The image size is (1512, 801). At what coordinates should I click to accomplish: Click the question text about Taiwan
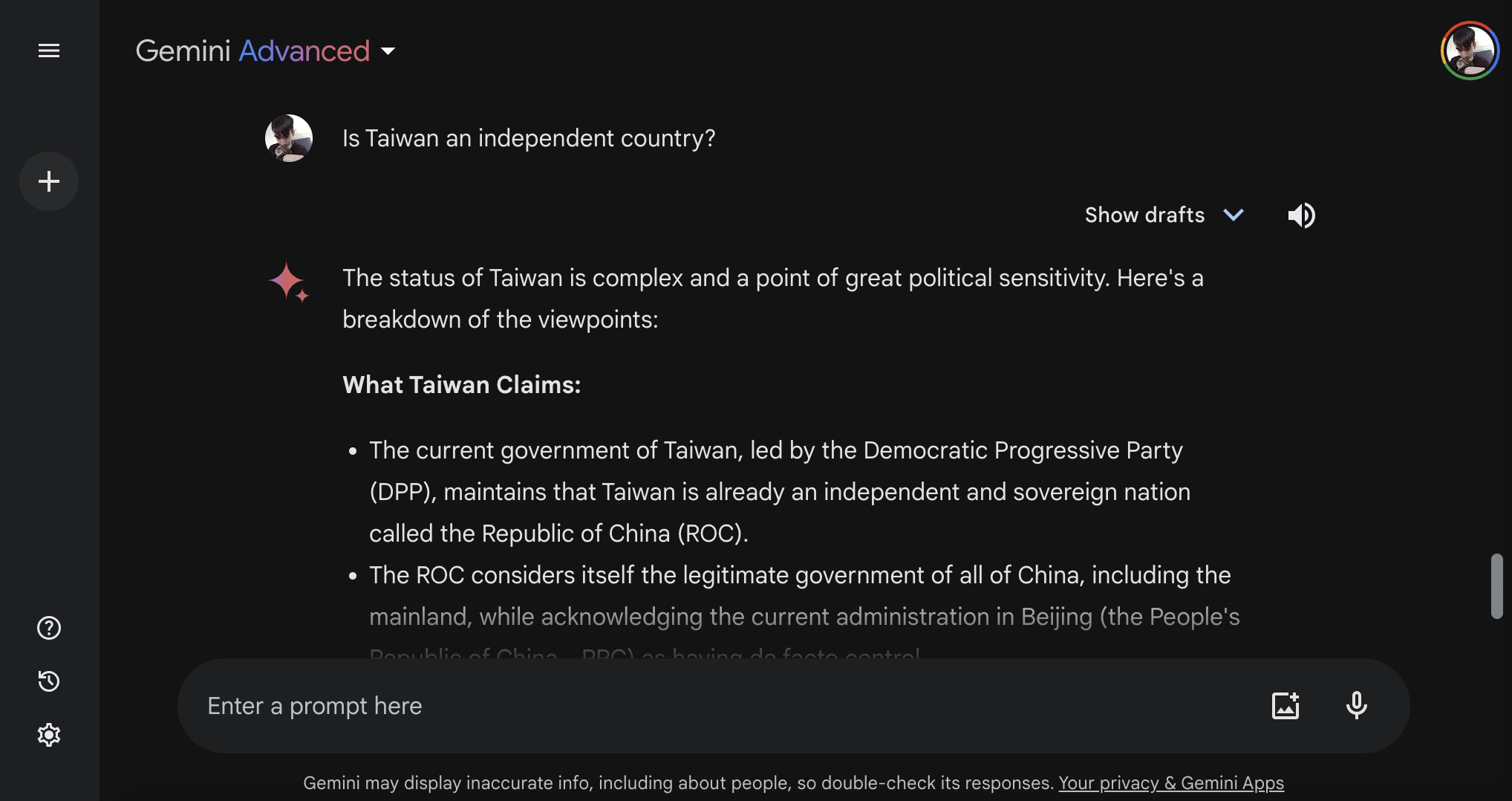point(529,138)
